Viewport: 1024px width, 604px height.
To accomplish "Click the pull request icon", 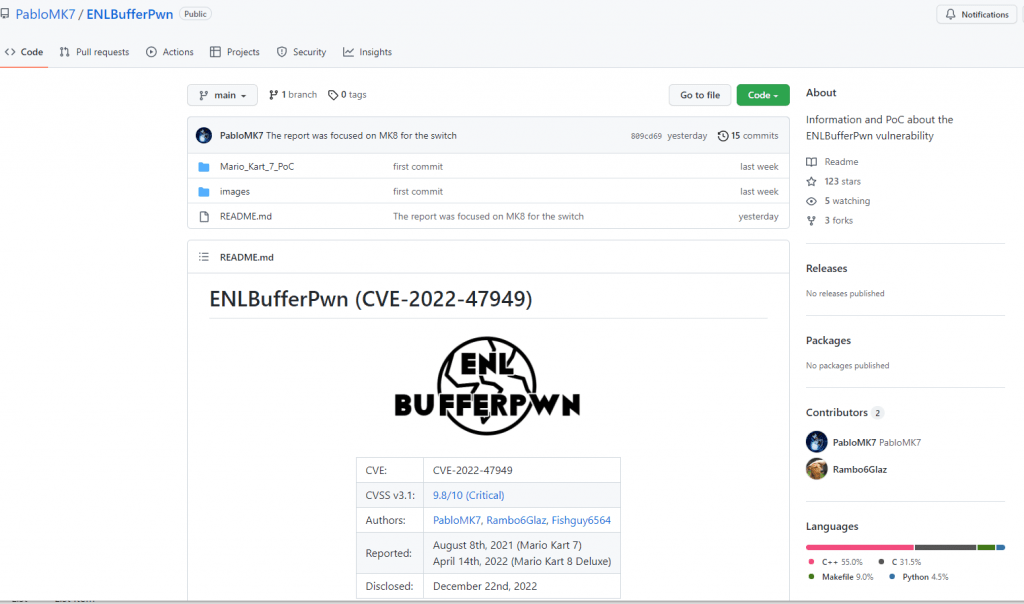I will [65, 52].
